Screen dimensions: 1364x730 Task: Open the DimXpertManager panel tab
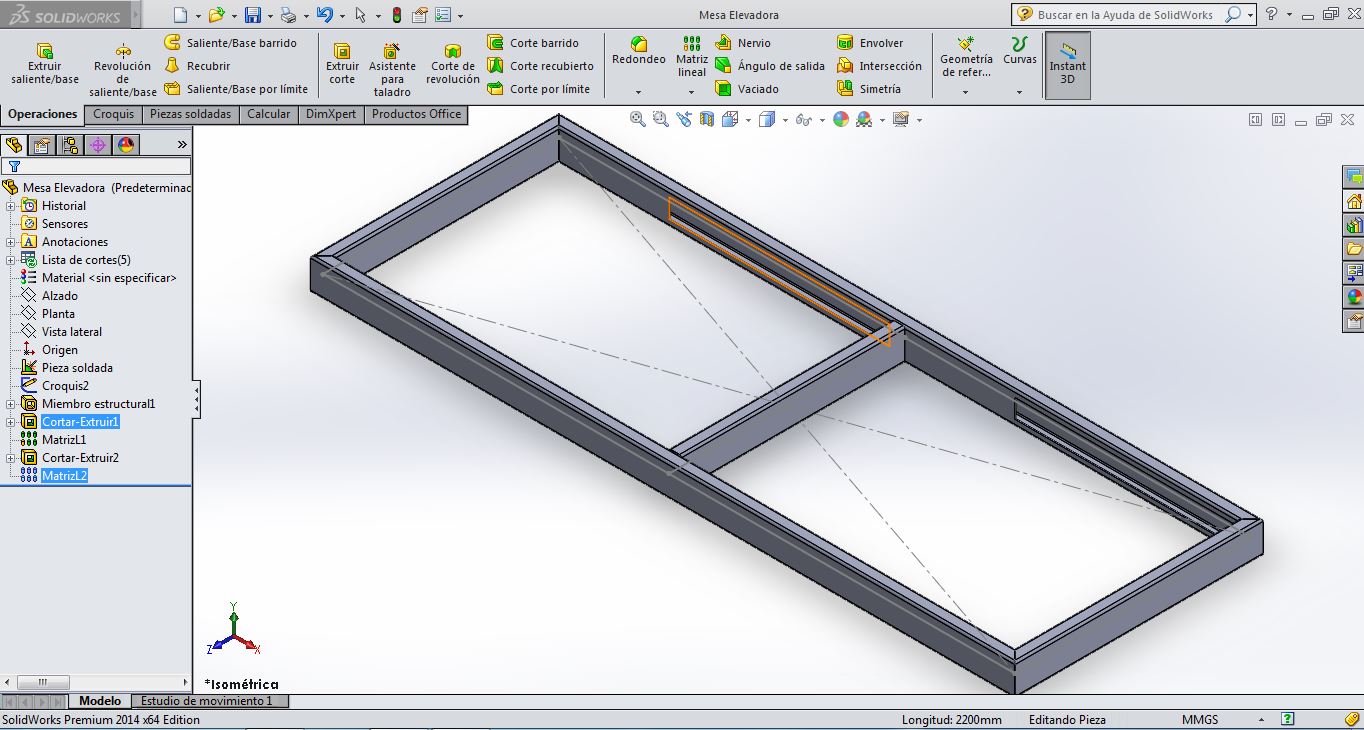click(98, 145)
